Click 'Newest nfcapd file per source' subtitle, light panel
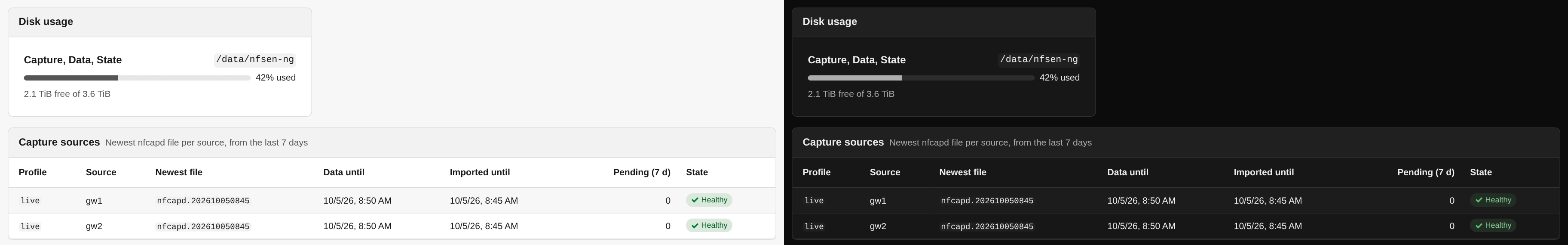 (x=206, y=143)
